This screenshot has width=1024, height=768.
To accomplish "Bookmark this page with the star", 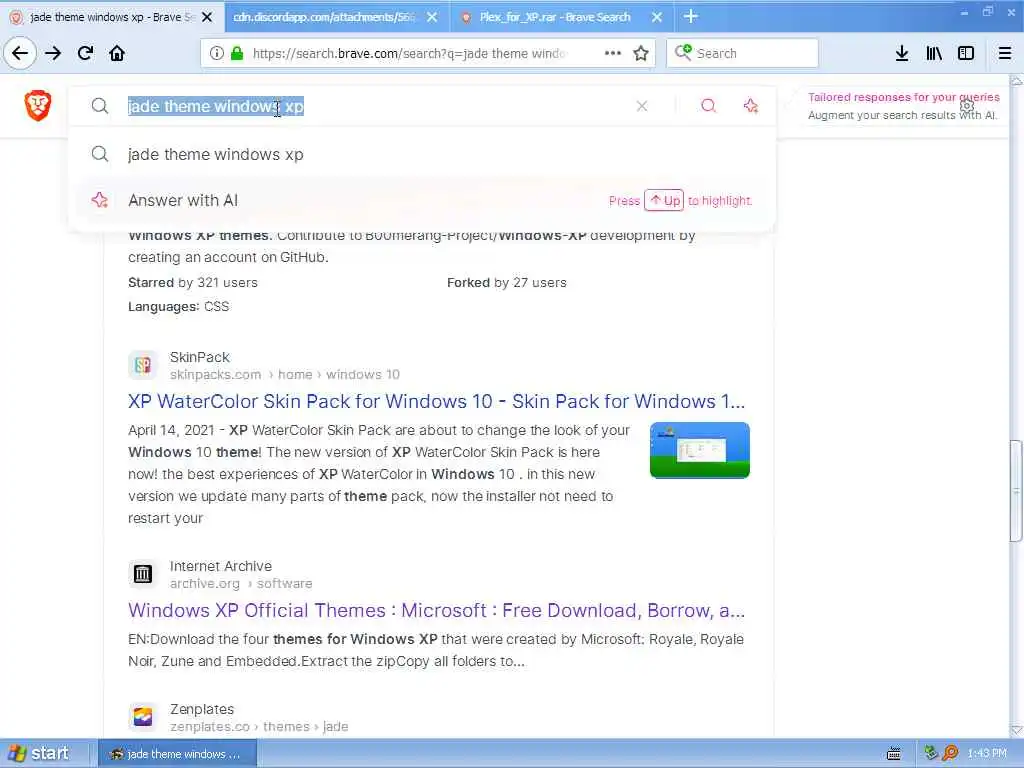I will click(641, 53).
